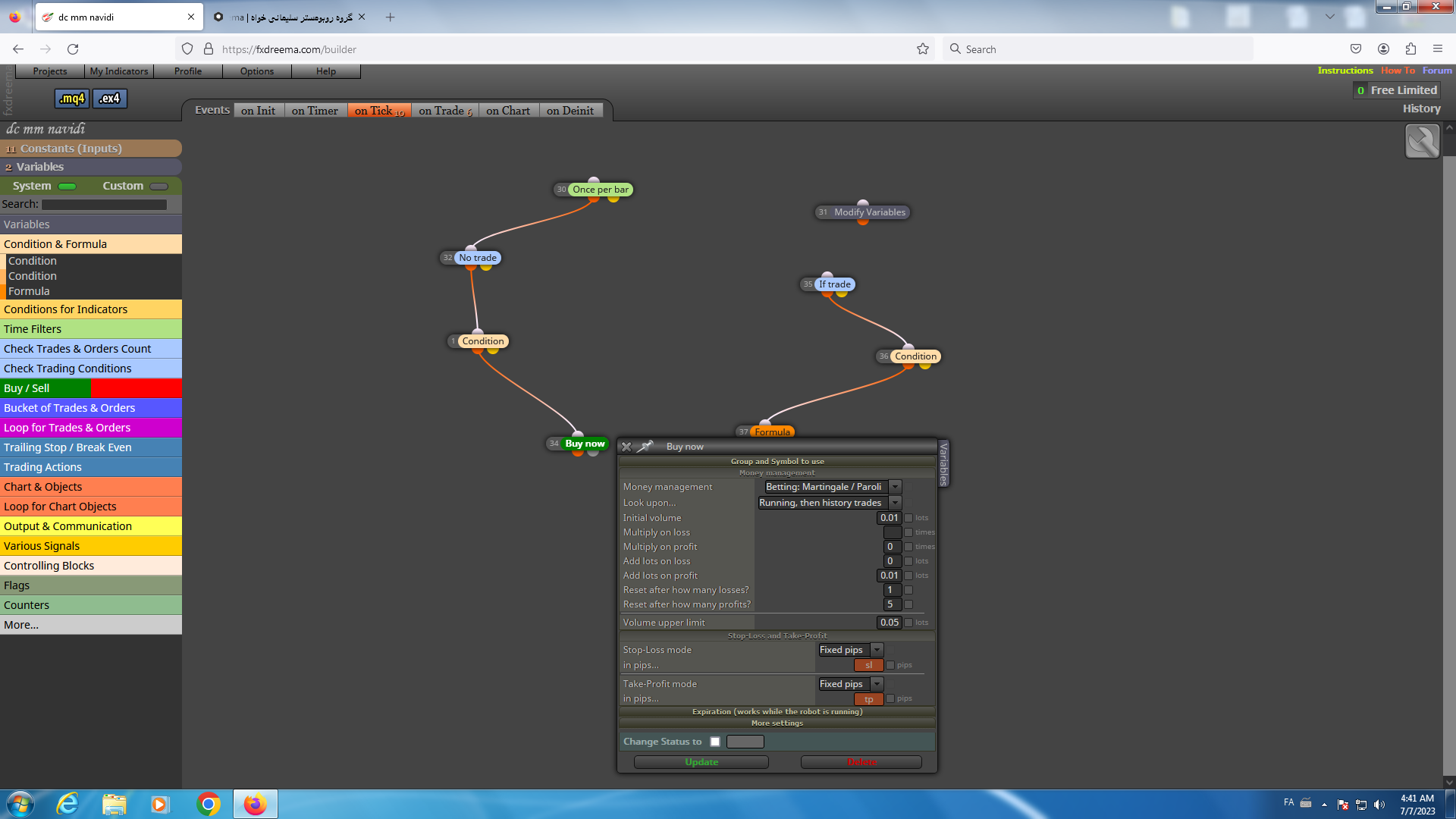
Task: Export the project as .mq4 file
Action: (73, 99)
